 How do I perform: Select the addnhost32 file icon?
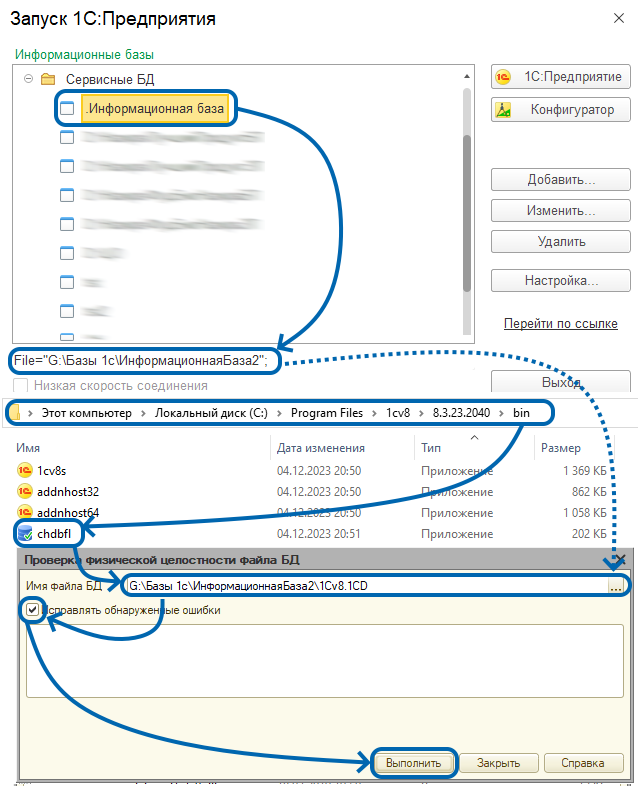25,491
